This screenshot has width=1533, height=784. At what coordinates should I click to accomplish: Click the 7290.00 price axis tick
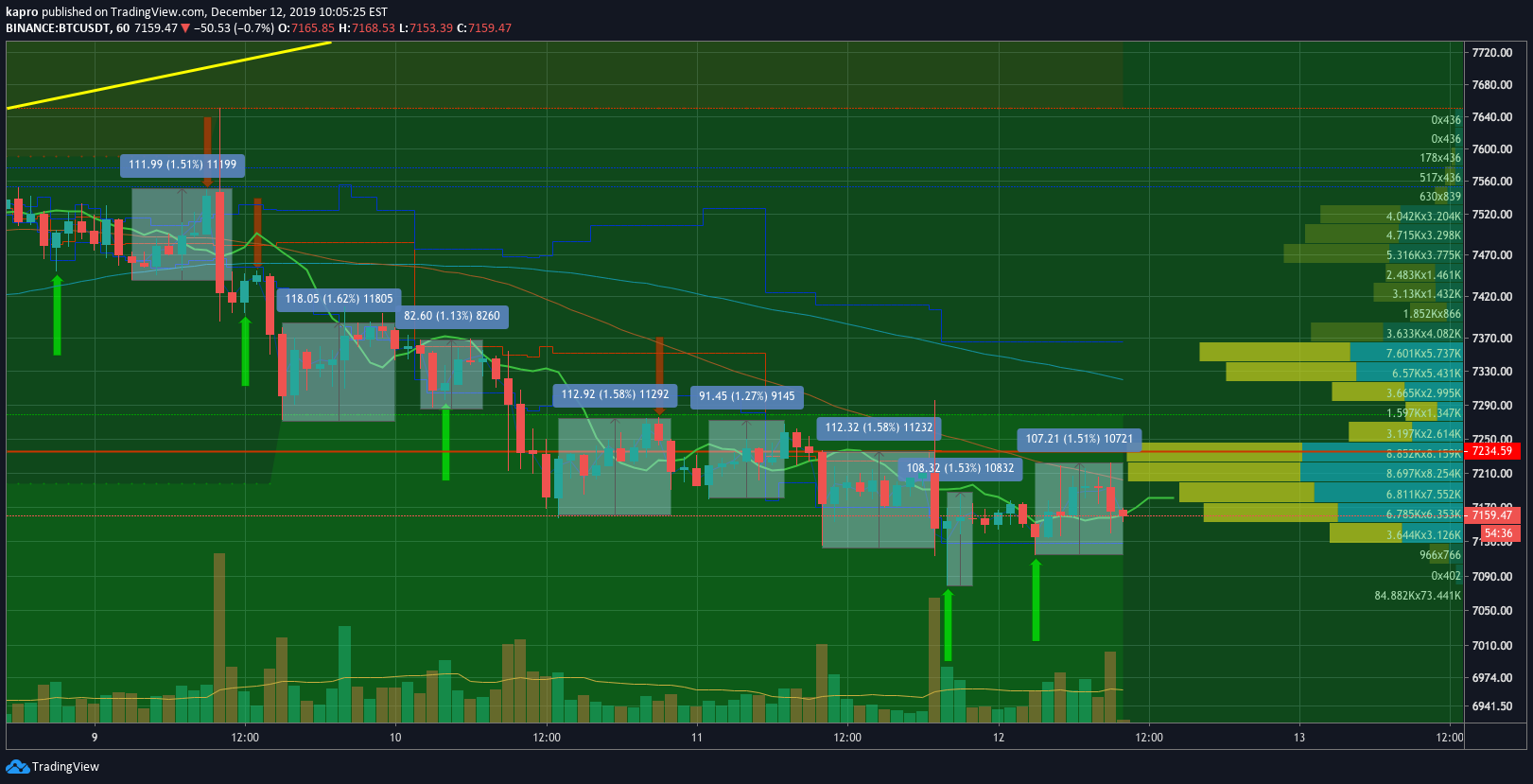(1492, 406)
